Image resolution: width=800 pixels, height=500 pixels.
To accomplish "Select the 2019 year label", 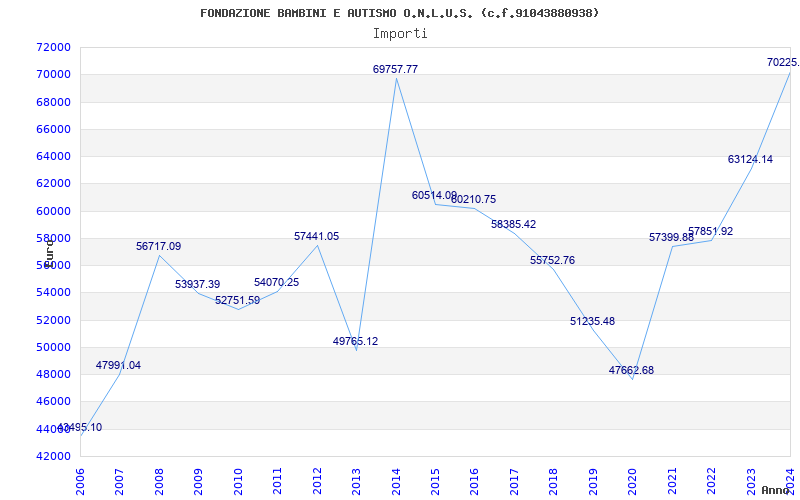I will pyautogui.click(x=593, y=481).
